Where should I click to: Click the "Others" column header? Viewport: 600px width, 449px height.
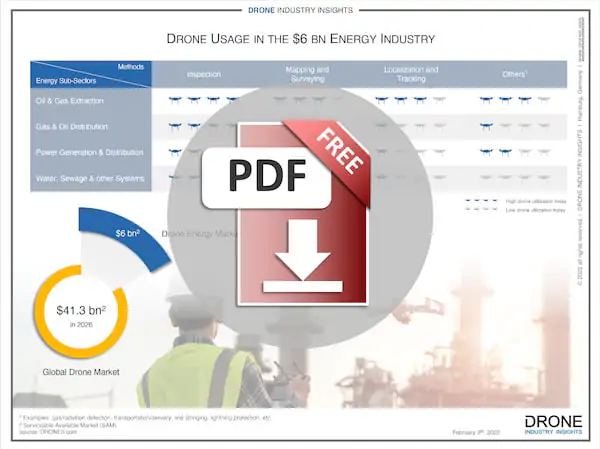[x=515, y=74]
